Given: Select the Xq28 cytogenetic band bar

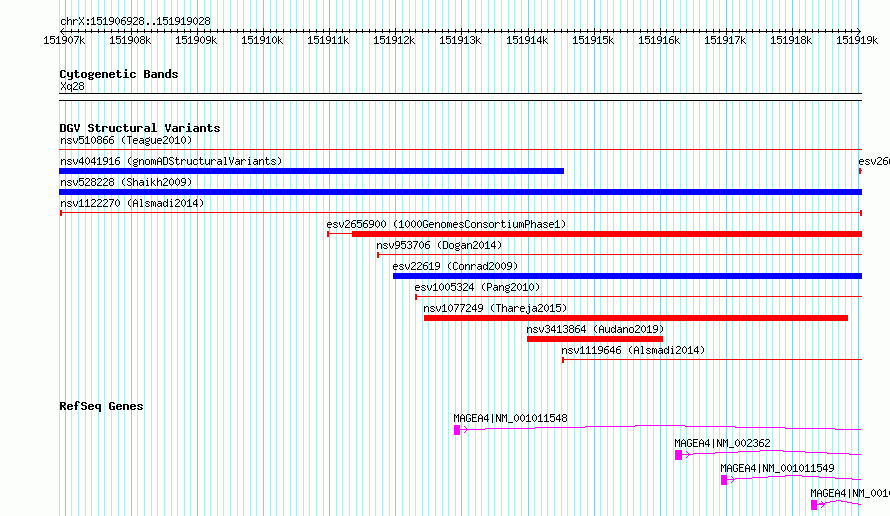Looking at the screenshot, I should coord(460,97).
